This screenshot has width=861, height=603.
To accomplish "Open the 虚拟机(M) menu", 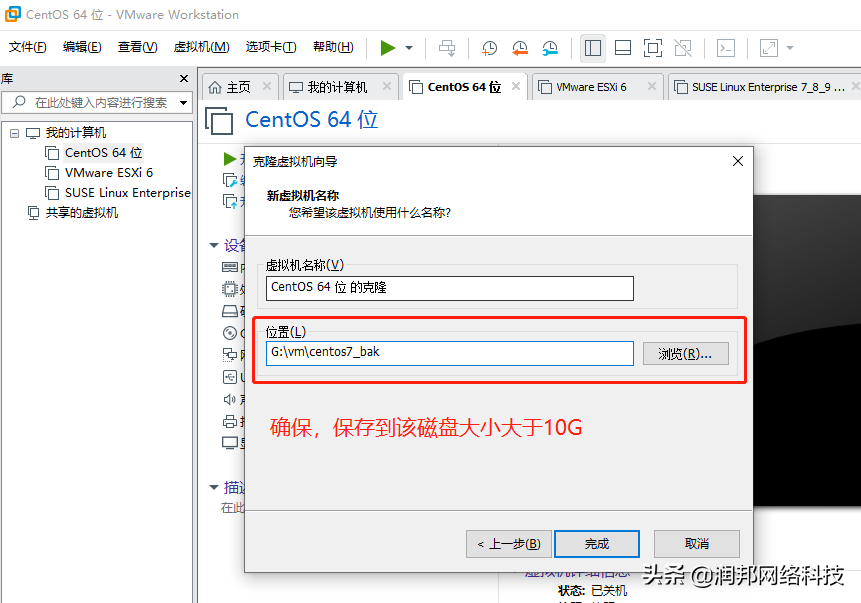I will point(202,47).
